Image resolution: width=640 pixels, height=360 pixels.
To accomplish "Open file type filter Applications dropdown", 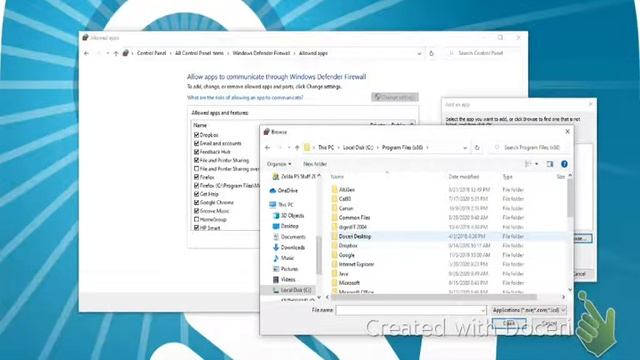I will click(529, 310).
